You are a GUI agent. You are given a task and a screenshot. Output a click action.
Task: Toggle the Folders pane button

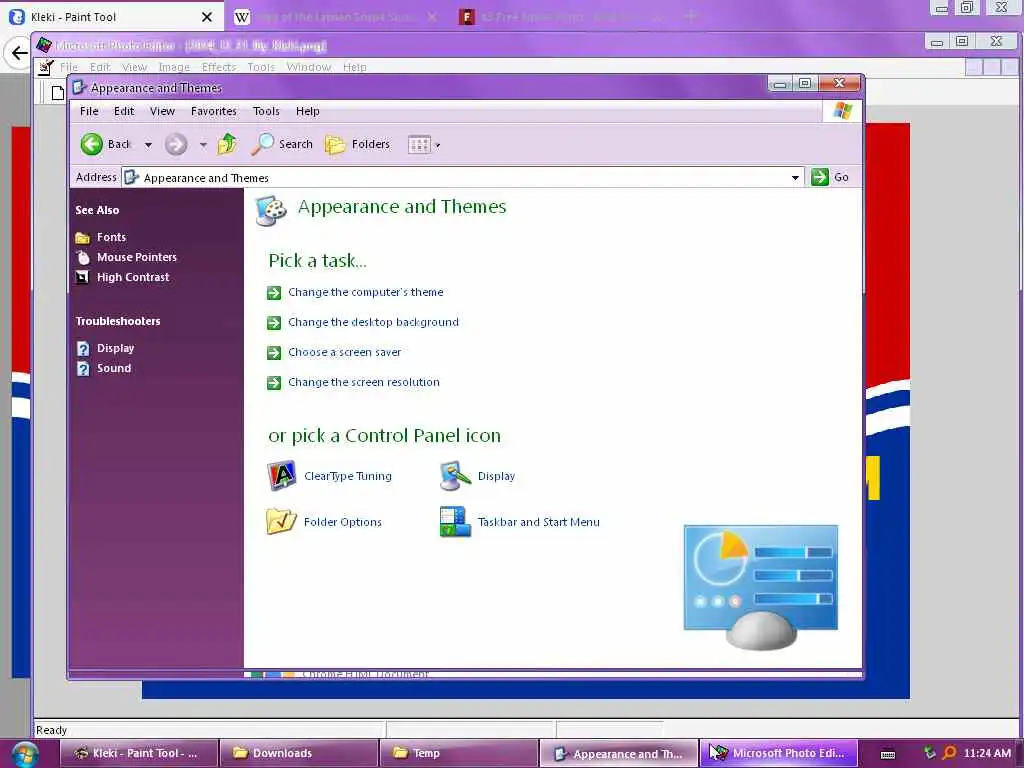point(357,144)
